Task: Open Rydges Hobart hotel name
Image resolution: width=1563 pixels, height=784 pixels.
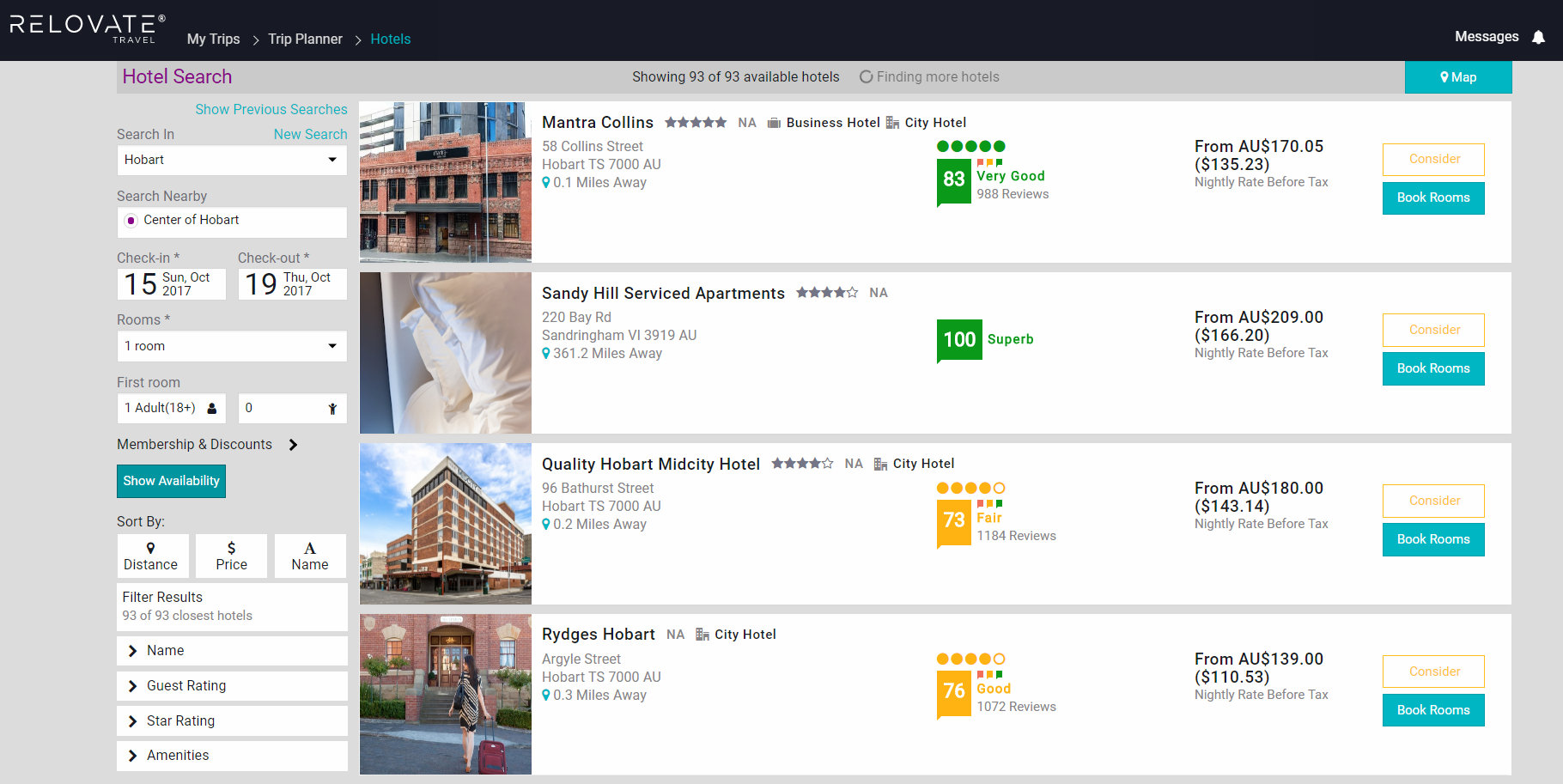Action: (x=598, y=635)
